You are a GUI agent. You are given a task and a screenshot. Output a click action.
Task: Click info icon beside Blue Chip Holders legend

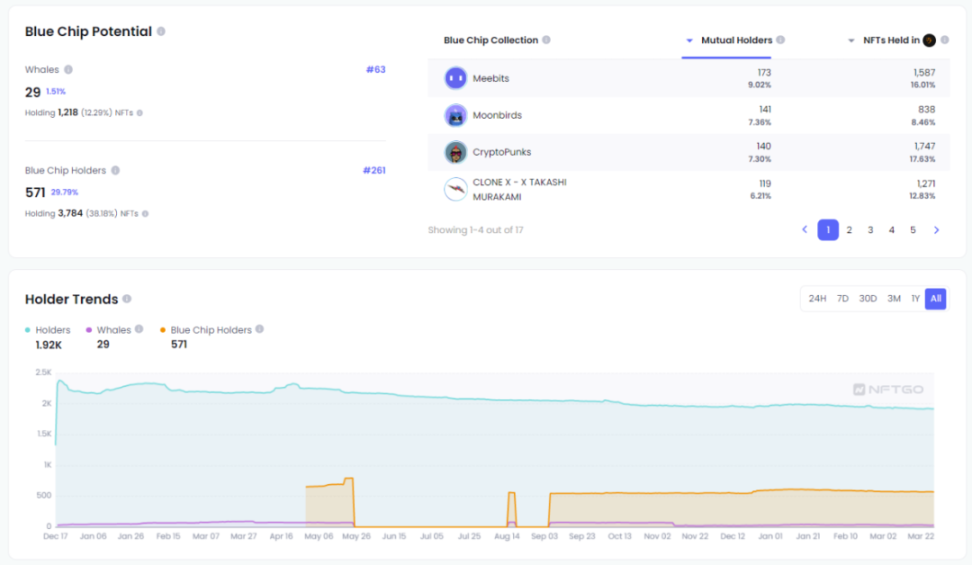260,329
